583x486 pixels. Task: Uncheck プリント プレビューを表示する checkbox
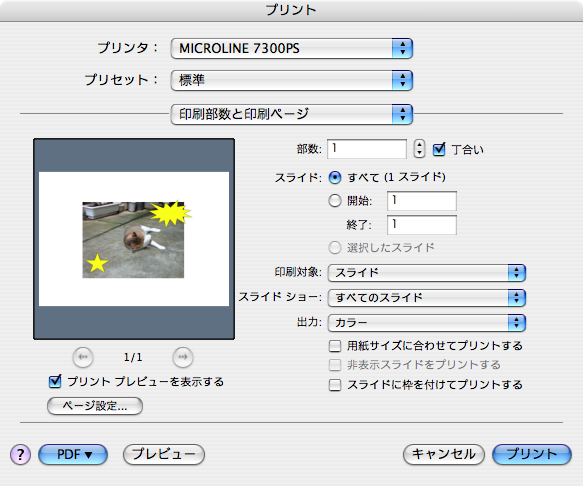click(55, 381)
